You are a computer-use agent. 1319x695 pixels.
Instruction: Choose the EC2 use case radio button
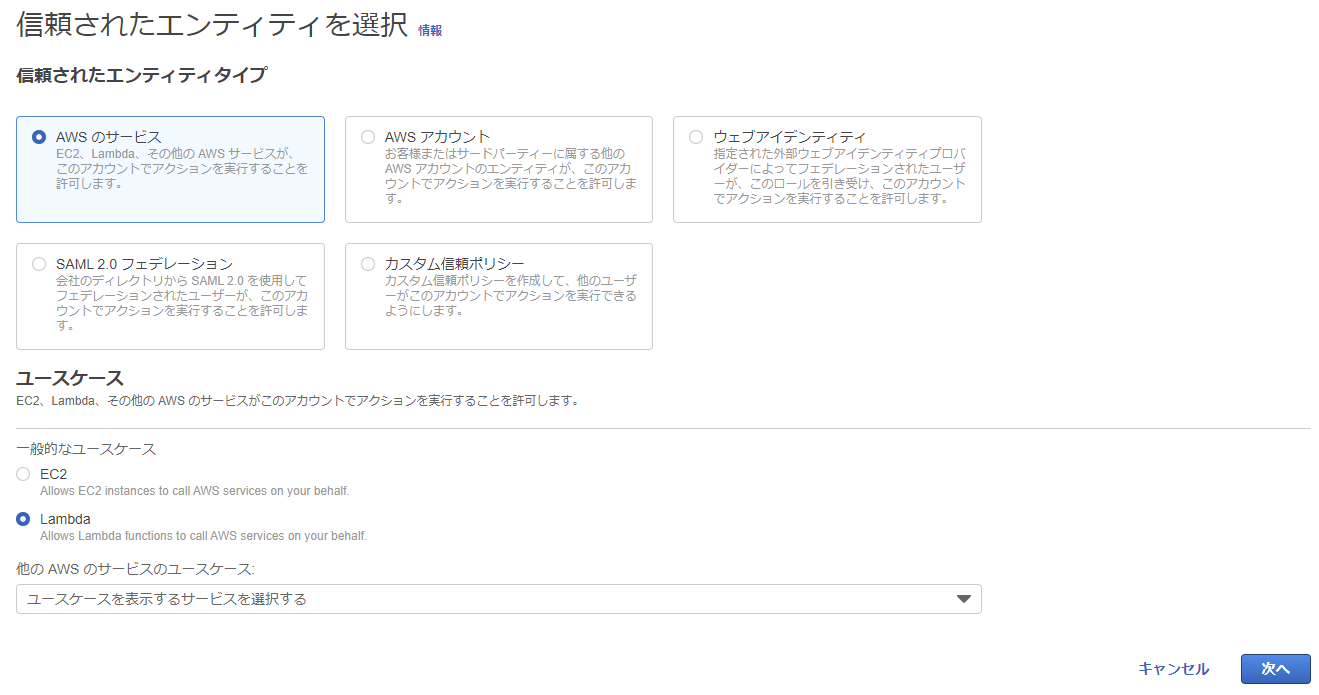pos(23,474)
